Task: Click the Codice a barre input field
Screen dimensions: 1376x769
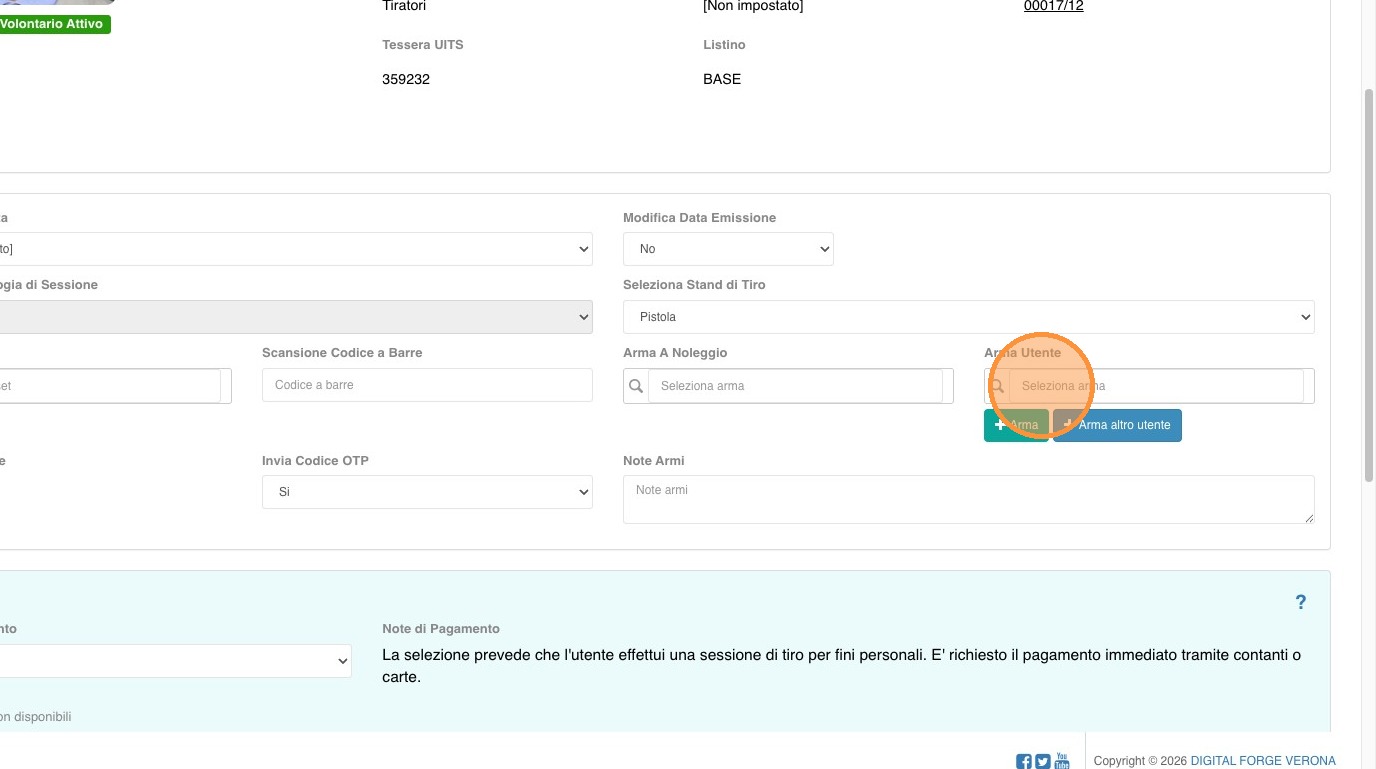Action: (427, 385)
